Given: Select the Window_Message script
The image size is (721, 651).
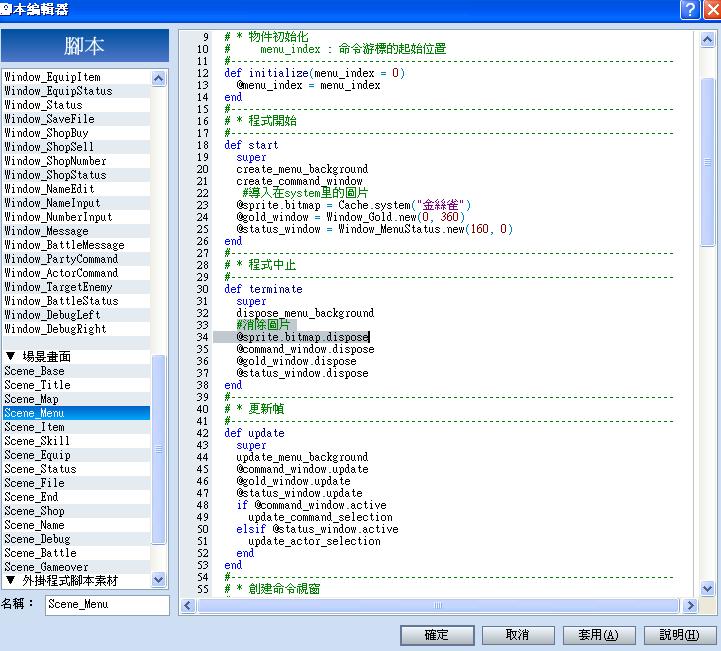Looking at the screenshot, I should [x=76, y=231].
